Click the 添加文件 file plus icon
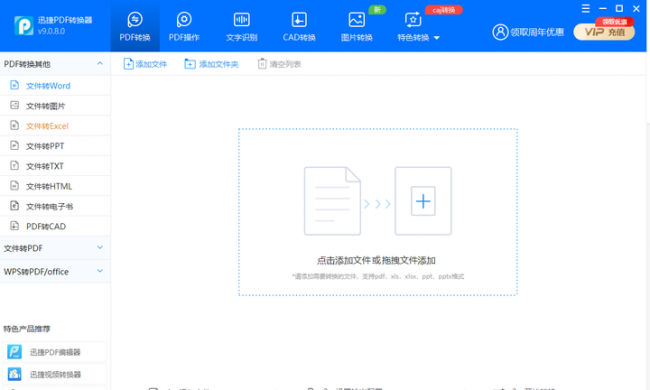This screenshot has width=650, height=390. 129,63
